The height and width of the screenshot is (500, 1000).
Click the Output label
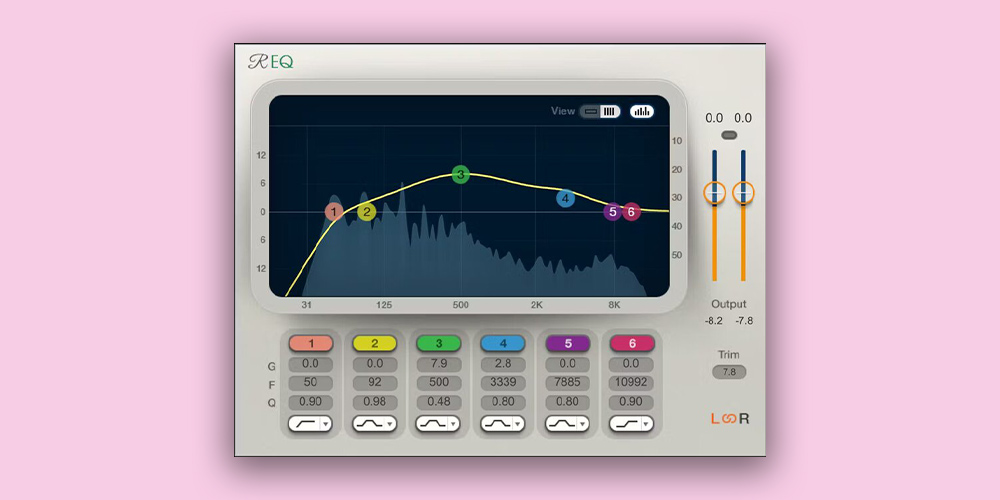tap(729, 304)
